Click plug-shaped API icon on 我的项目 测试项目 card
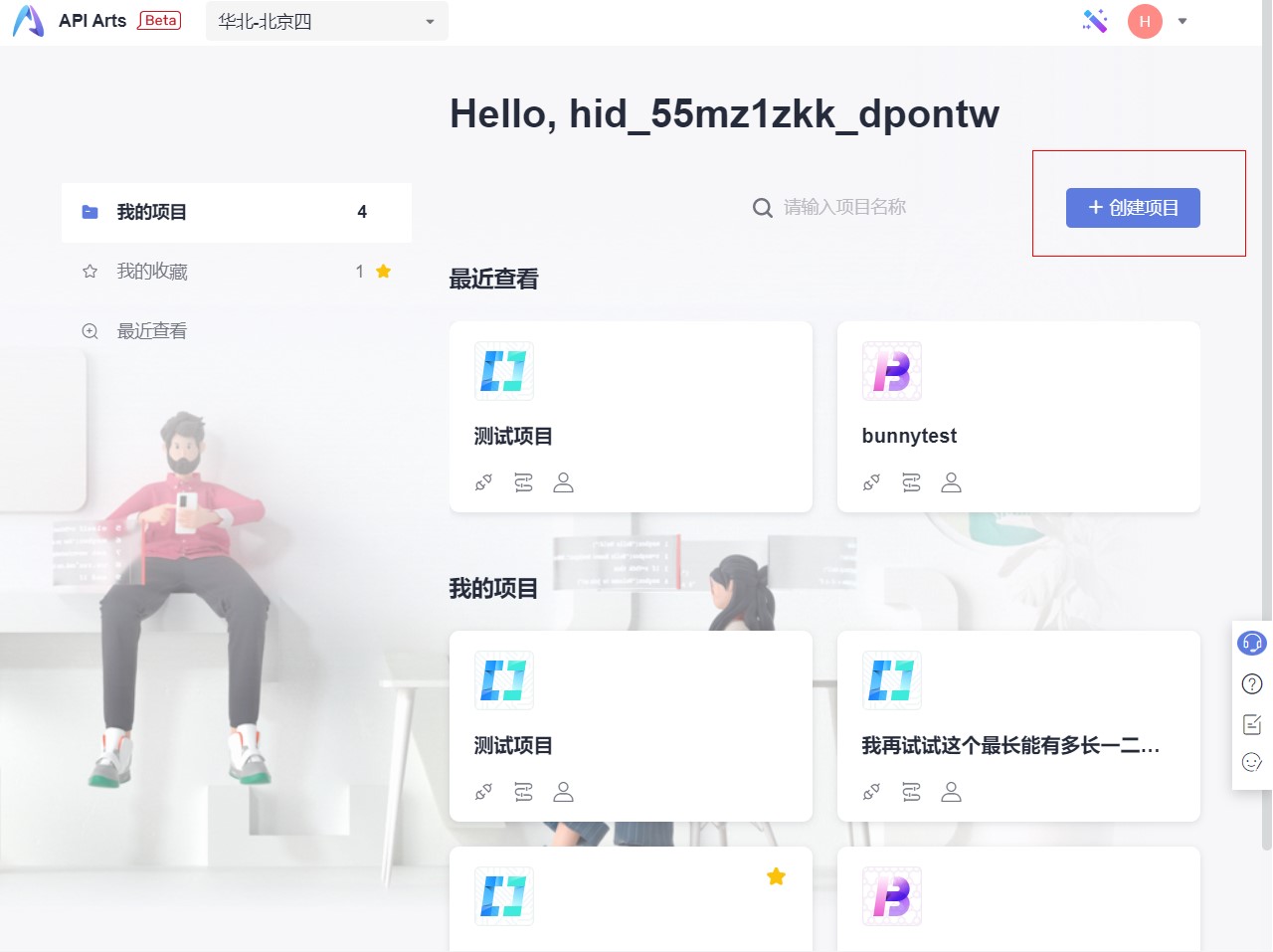This screenshot has height=952, width=1273. pyautogui.click(x=484, y=792)
